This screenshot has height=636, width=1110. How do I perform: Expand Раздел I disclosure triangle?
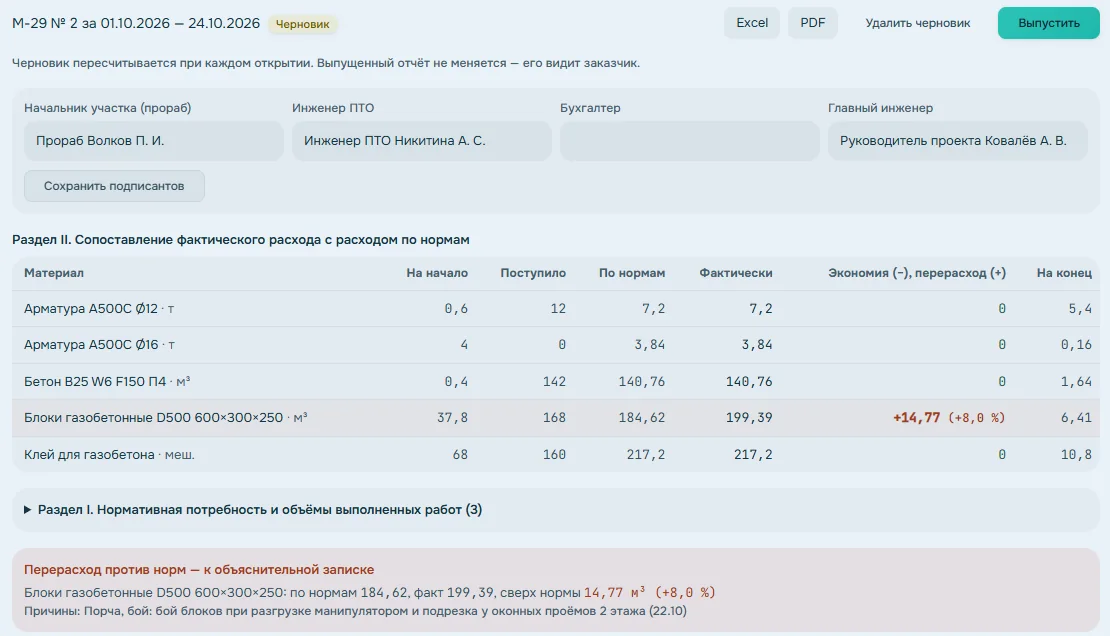27,510
